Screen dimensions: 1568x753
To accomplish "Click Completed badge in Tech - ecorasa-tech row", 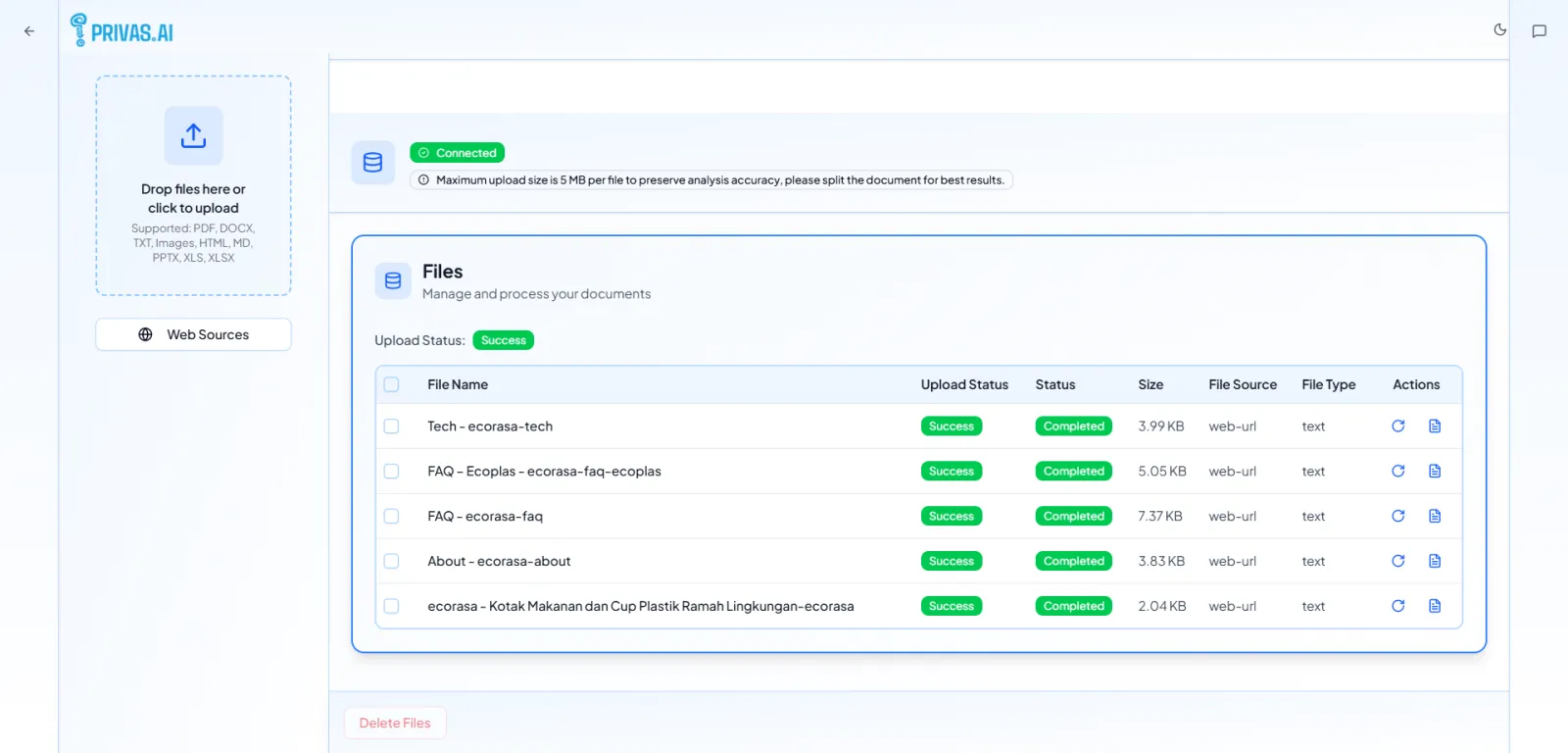I will pyautogui.click(x=1074, y=427).
